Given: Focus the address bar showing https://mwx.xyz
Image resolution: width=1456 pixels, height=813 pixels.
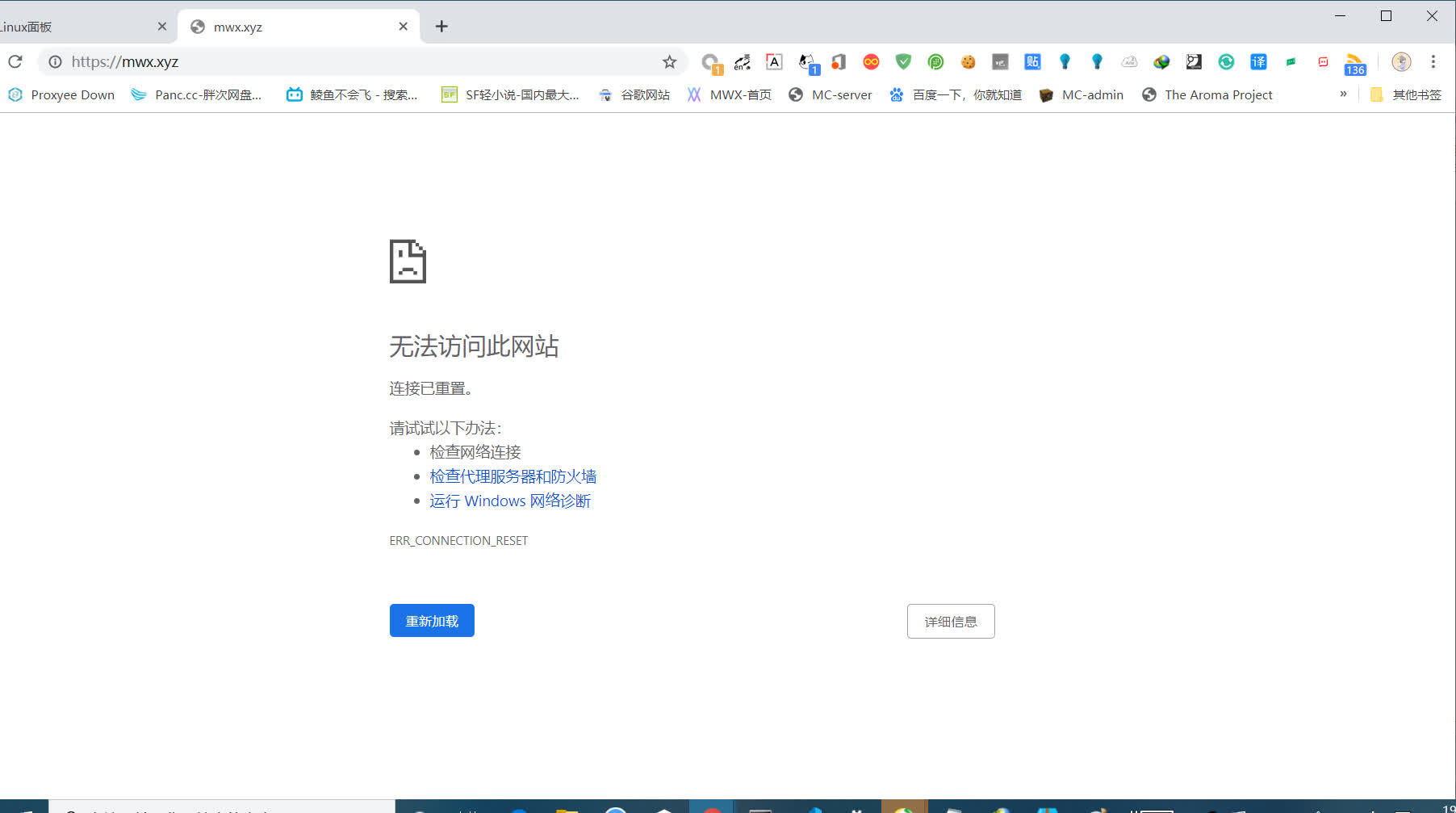Looking at the screenshot, I should (x=362, y=61).
